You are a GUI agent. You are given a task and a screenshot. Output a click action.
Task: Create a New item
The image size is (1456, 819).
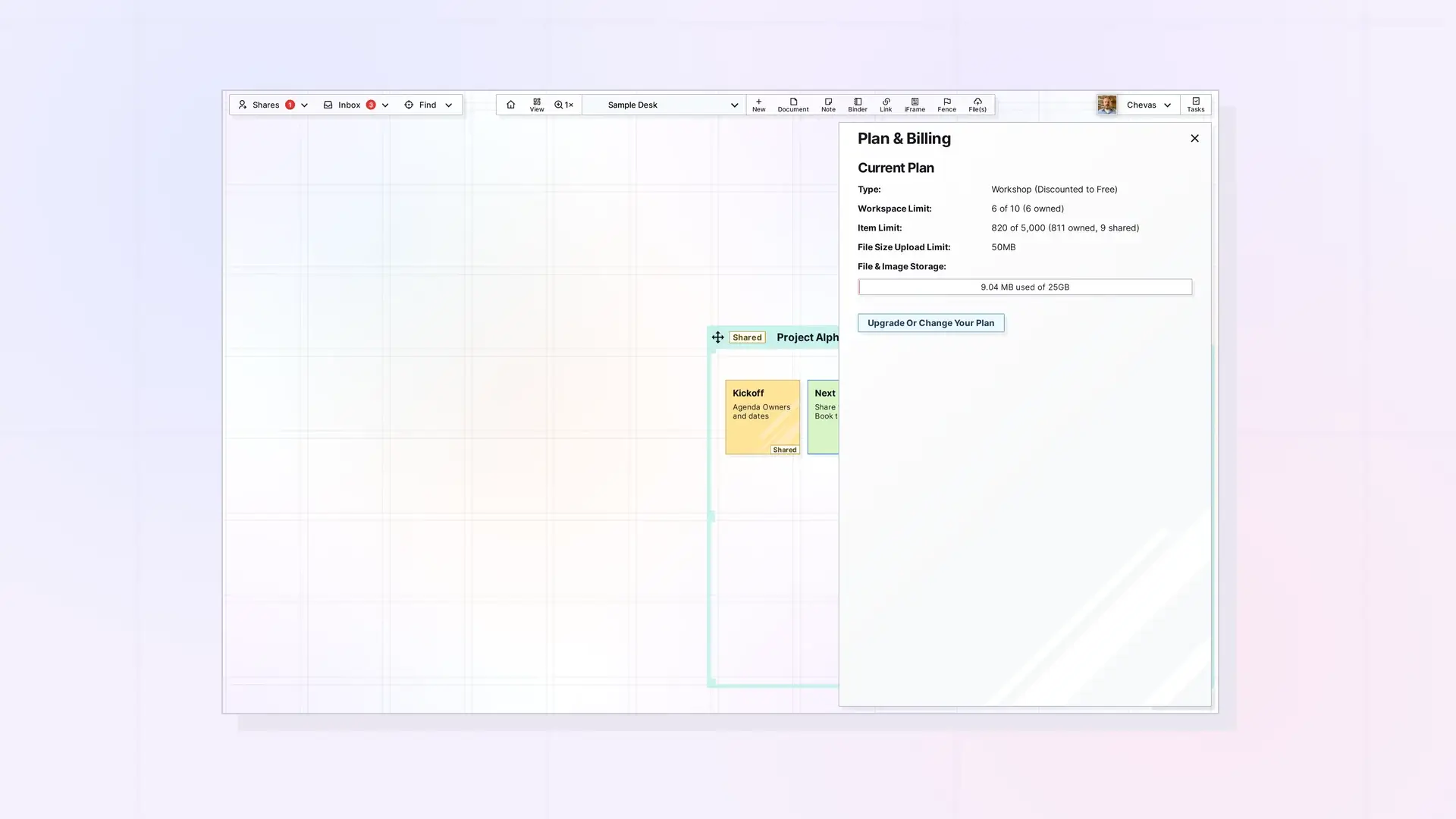click(x=758, y=105)
